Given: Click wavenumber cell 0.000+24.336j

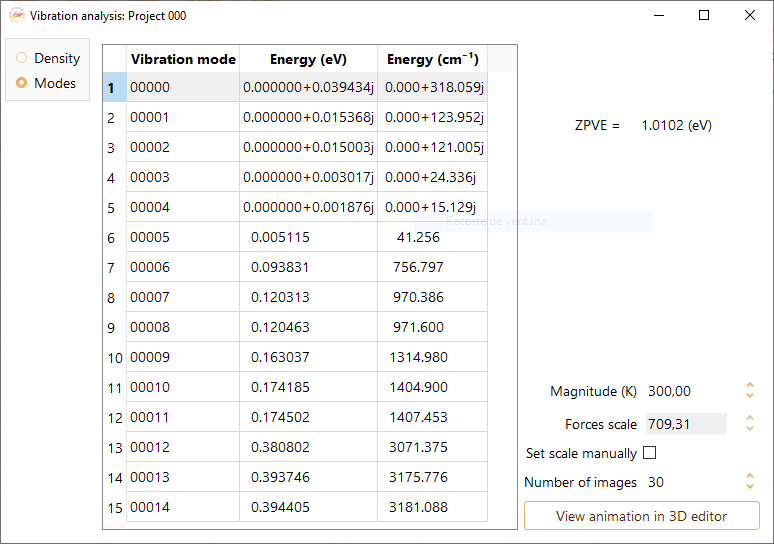Looking at the screenshot, I should tap(432, 177).
